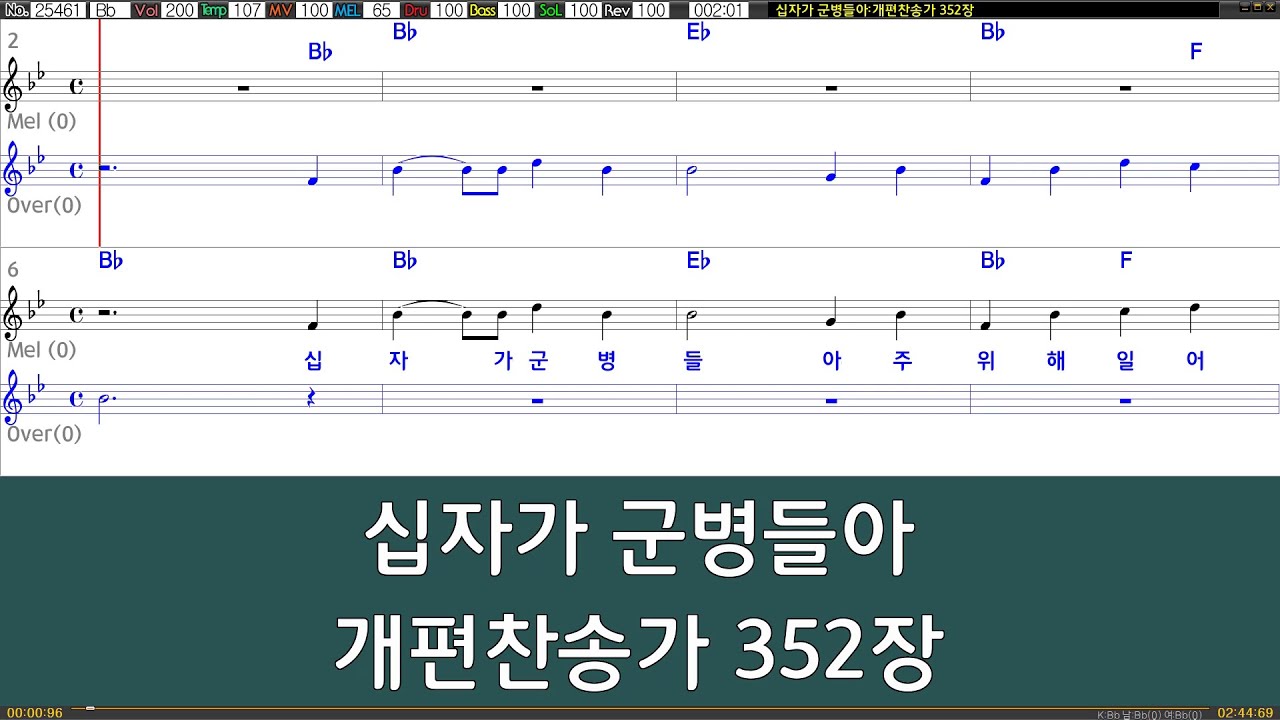Select measure number 6 label
The height and width of the screenshot is (720, 1280).
point(13,270)
